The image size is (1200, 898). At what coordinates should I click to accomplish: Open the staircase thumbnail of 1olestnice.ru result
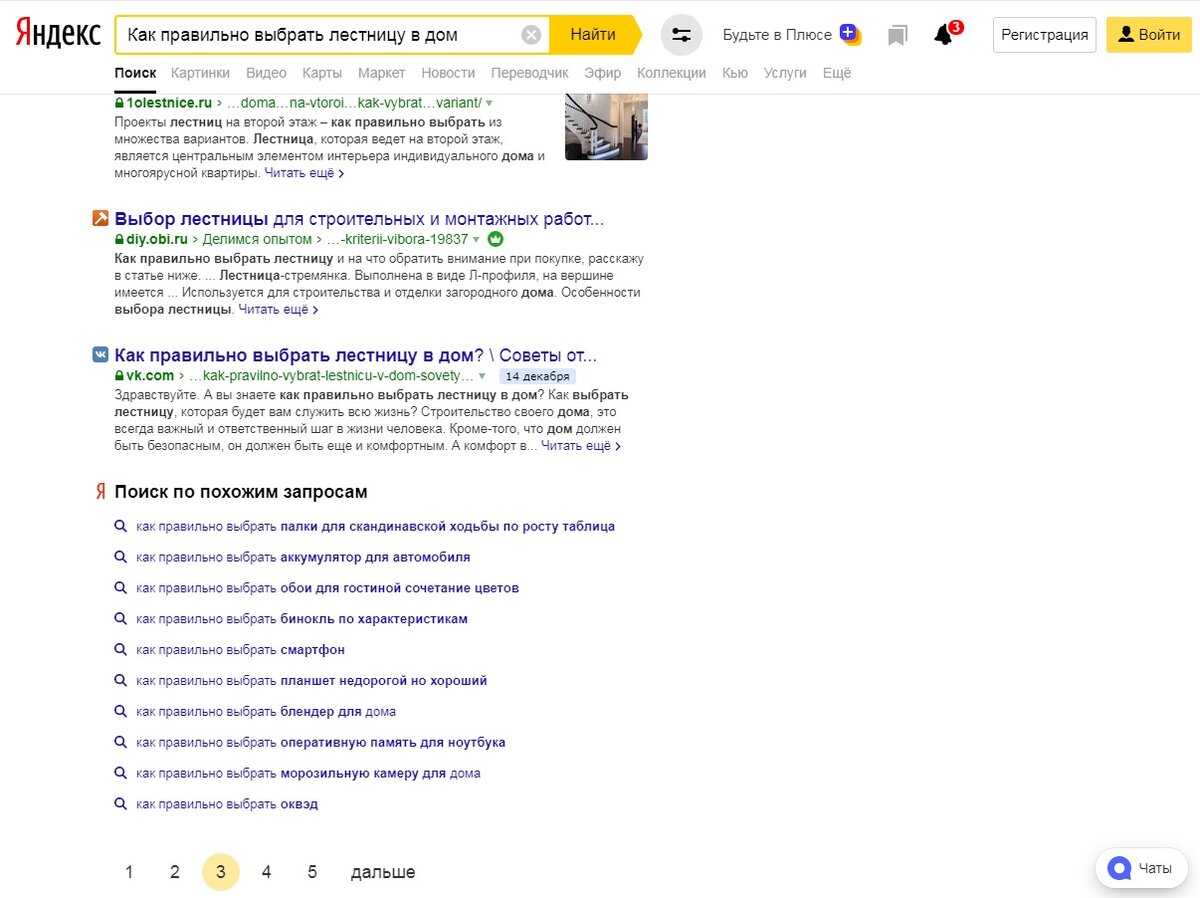coord(606,126)
